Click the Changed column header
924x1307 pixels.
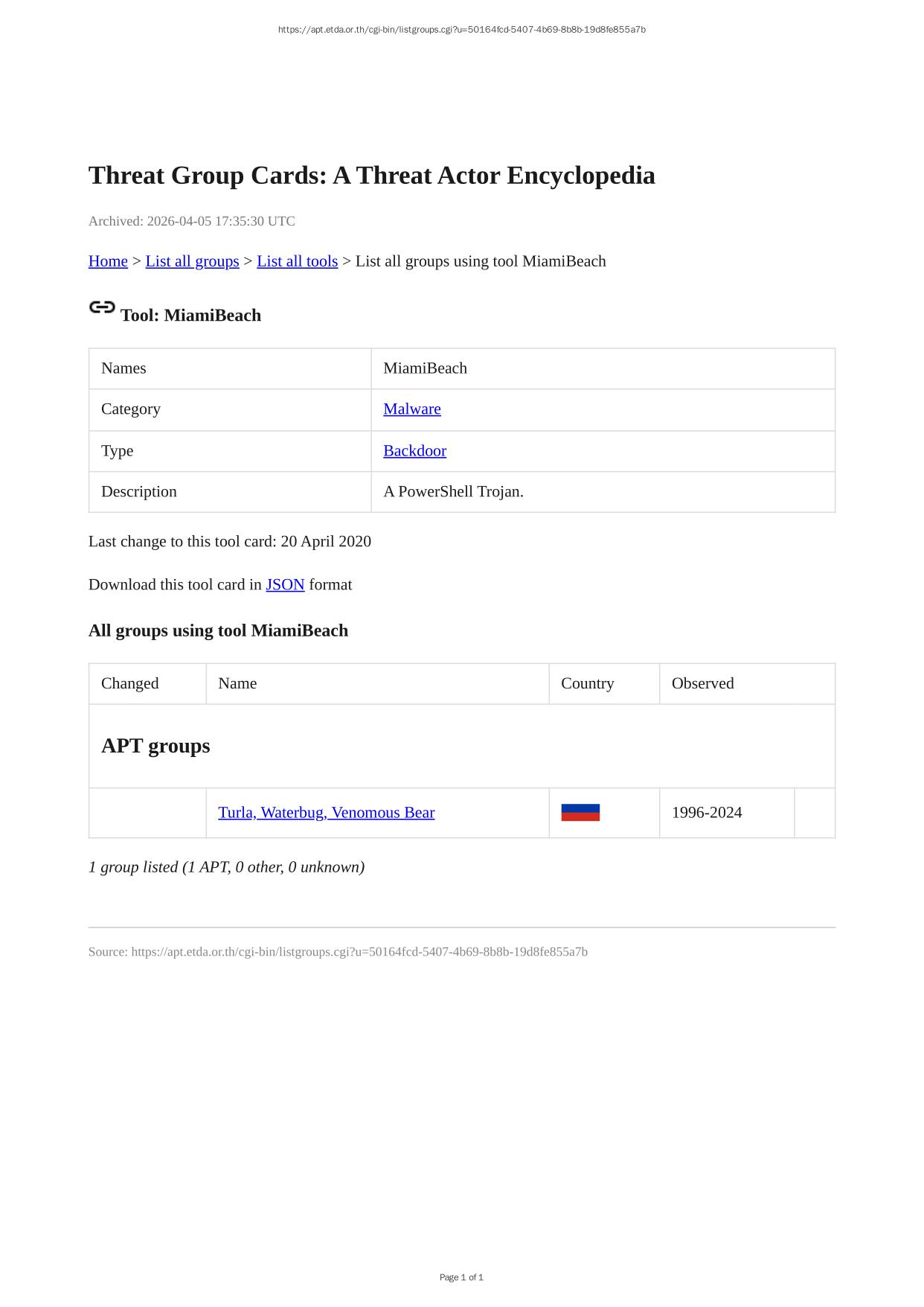coord(130,684)
